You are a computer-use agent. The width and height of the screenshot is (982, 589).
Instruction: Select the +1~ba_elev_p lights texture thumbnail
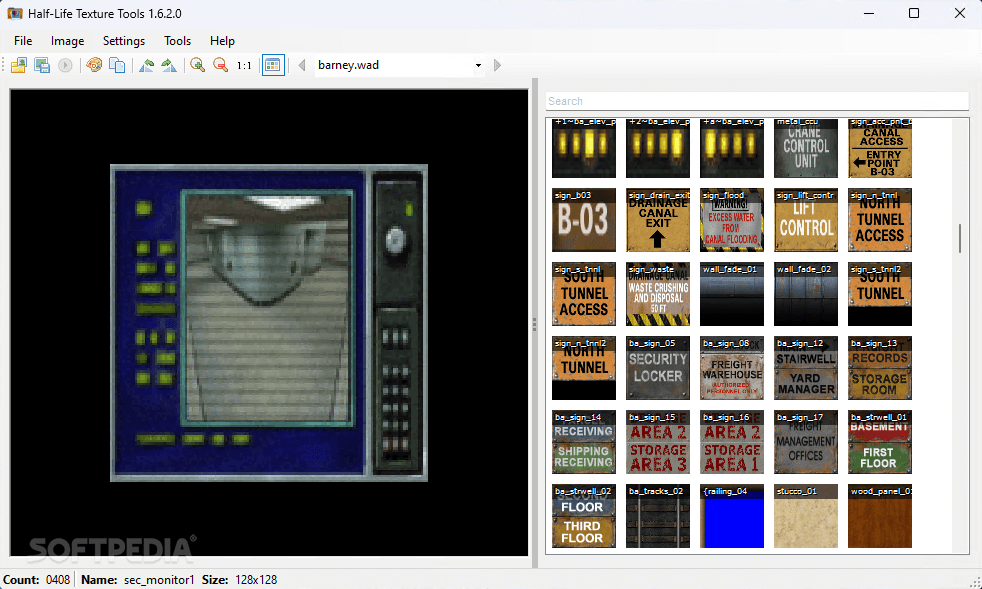pyautogui.click(x=584, y=149)
